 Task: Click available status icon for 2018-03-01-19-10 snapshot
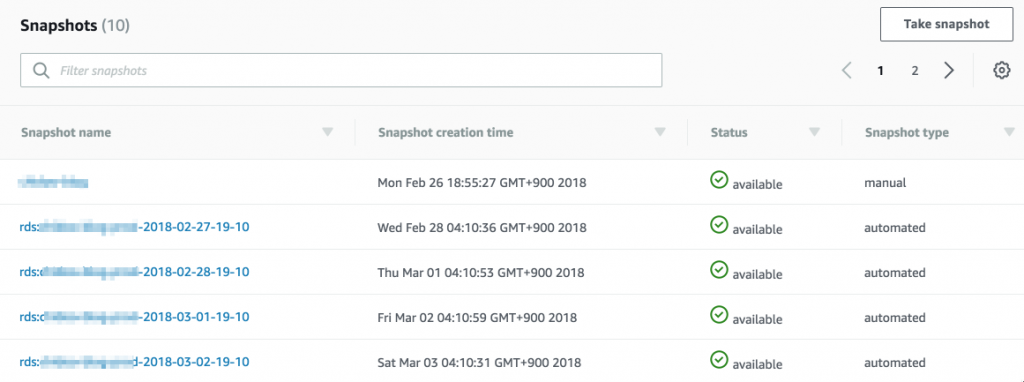coord(719,314)
